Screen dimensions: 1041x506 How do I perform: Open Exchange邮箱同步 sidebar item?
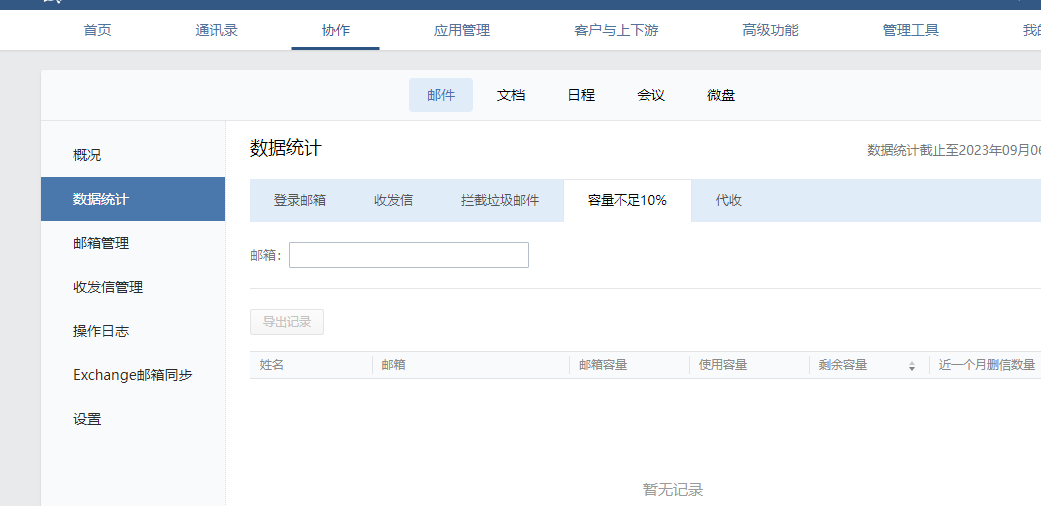pyautogui.click(x=133, y=375)
